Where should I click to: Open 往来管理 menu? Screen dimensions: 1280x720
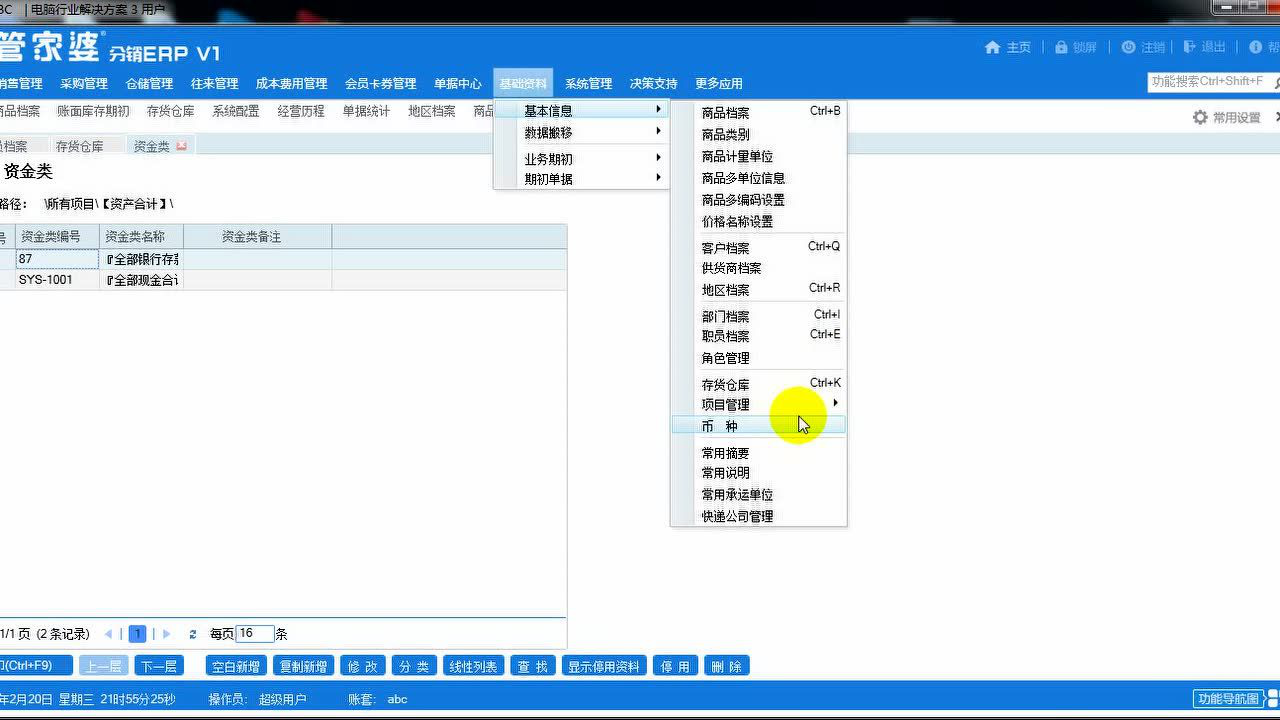point(214,84)
